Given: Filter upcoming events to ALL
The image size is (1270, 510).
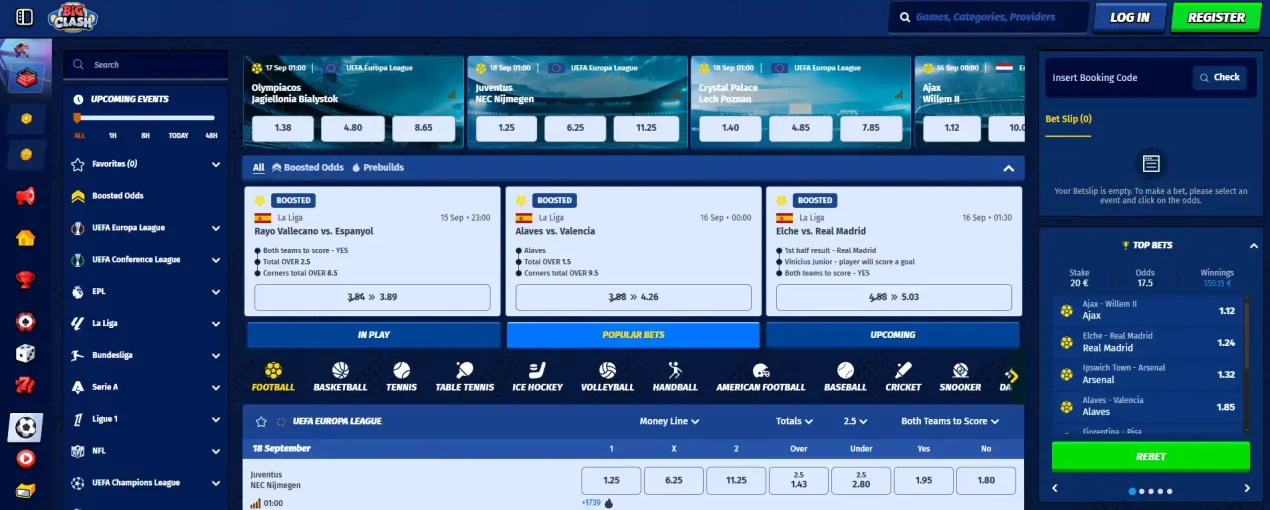Looking at the screenshot, I should coord(80,135).
